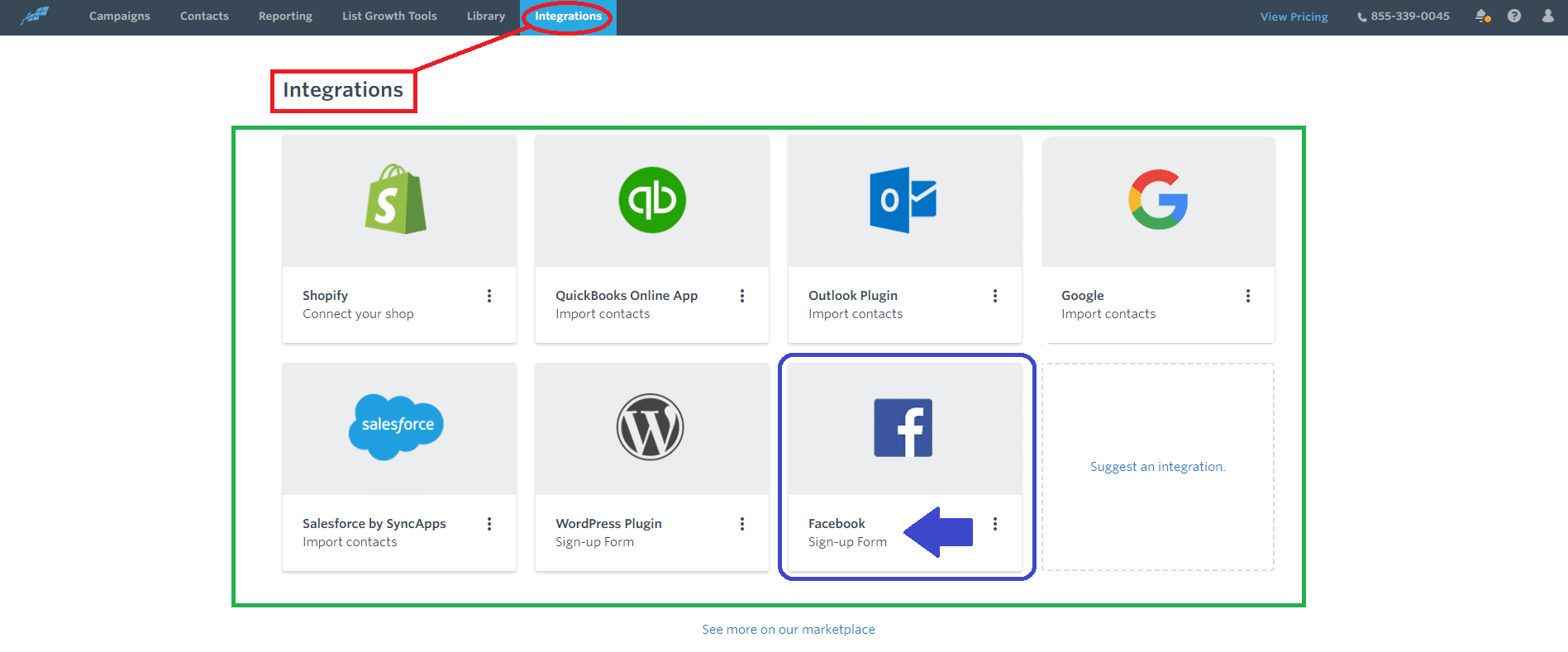Click the QuickBooks logo icon
This screenshot has width=1568, height=652.
652,200
